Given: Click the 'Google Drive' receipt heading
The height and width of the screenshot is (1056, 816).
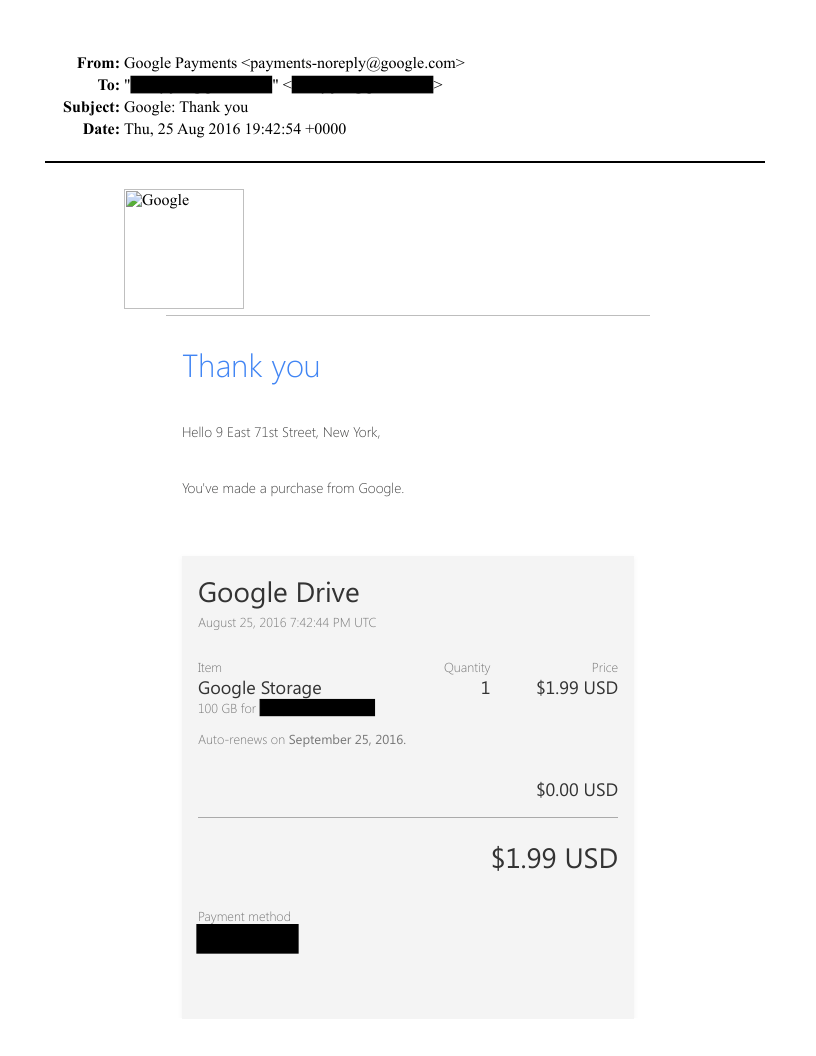Looking at the screenshot, I should 278,592.
